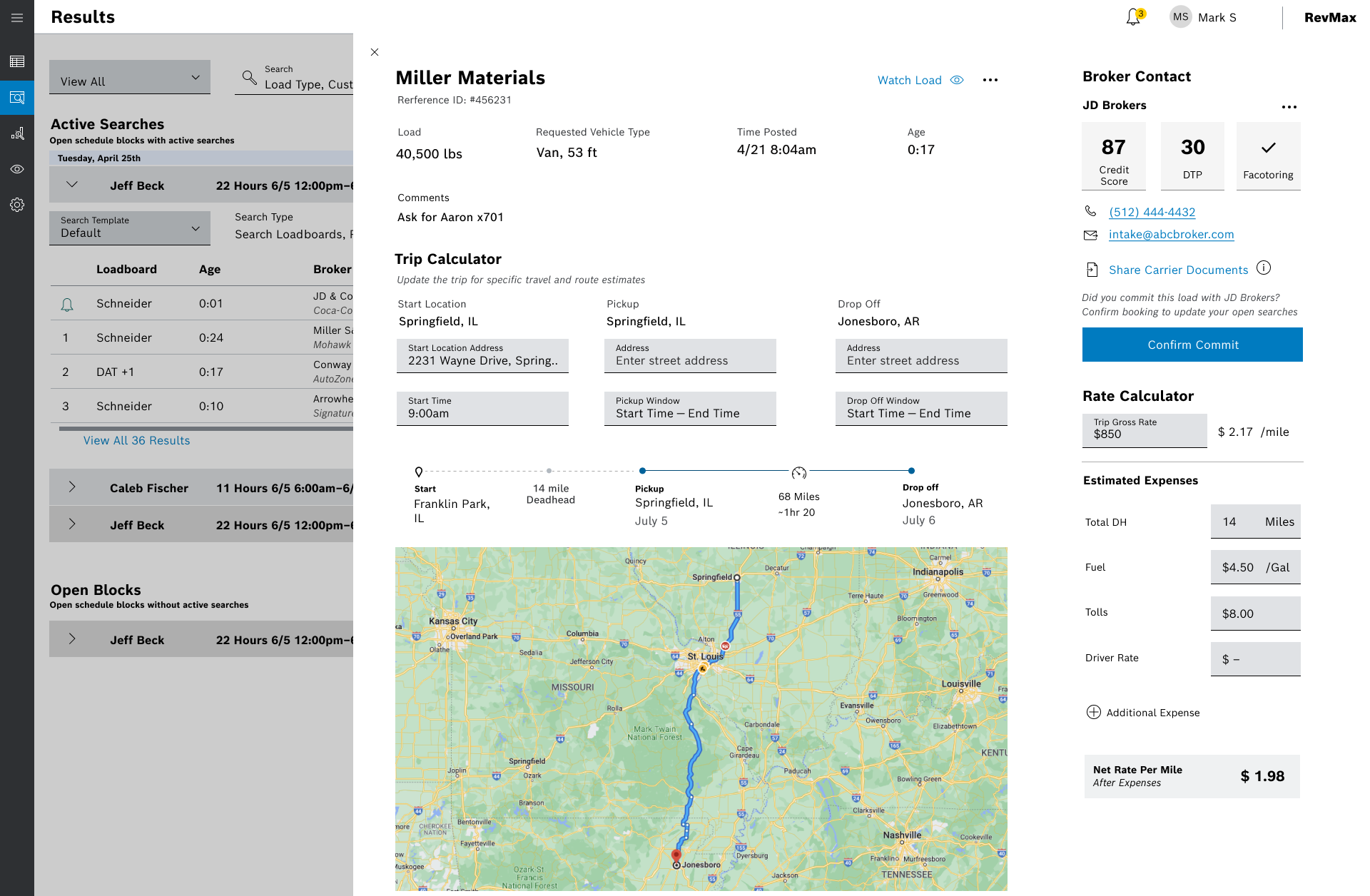1370x896 pixels.
Task: Open more options next to JD Brokers
Action: coord(1289,107)
